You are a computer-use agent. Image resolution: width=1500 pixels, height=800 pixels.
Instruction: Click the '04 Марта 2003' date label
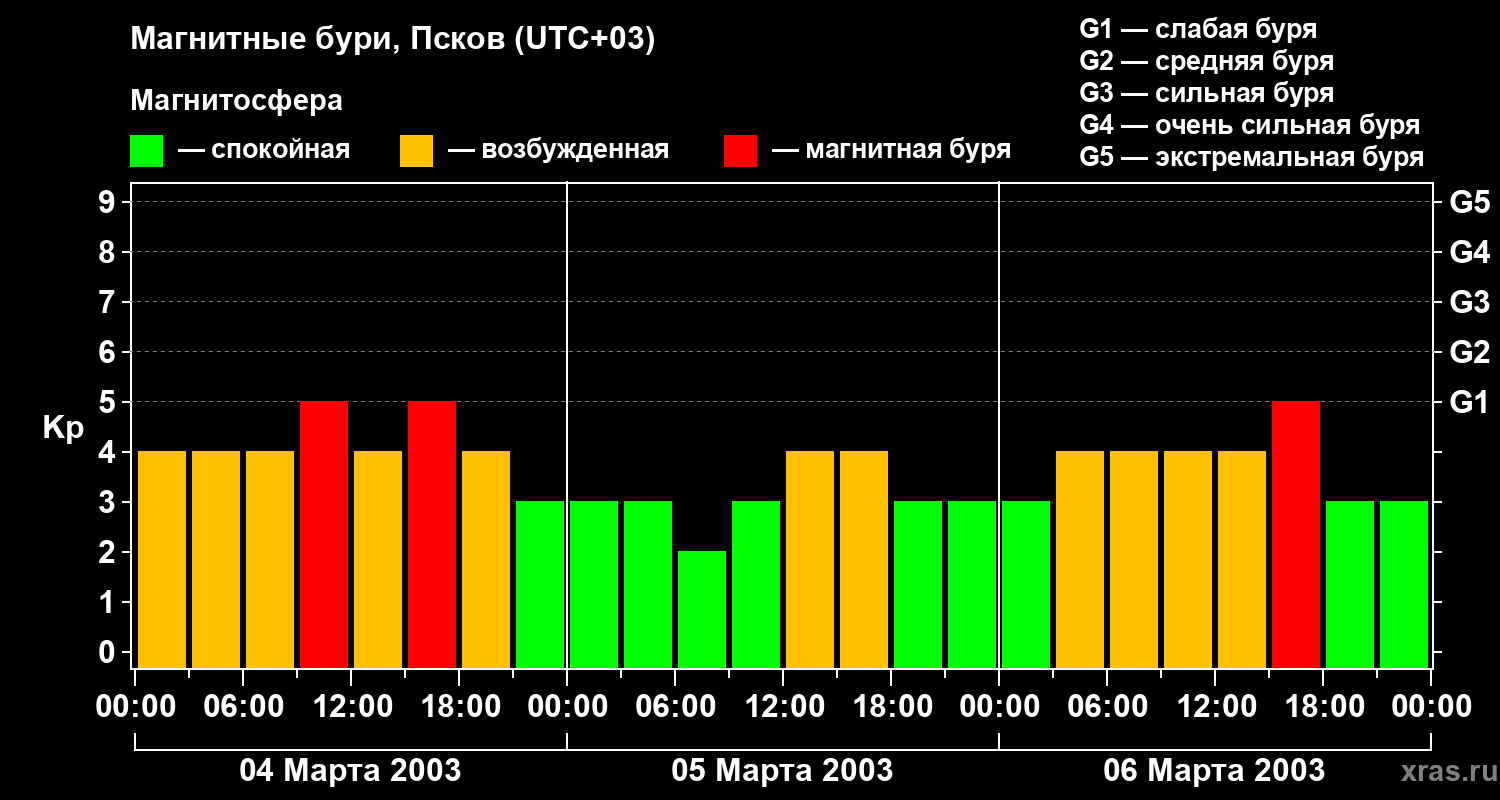point(350,771)
